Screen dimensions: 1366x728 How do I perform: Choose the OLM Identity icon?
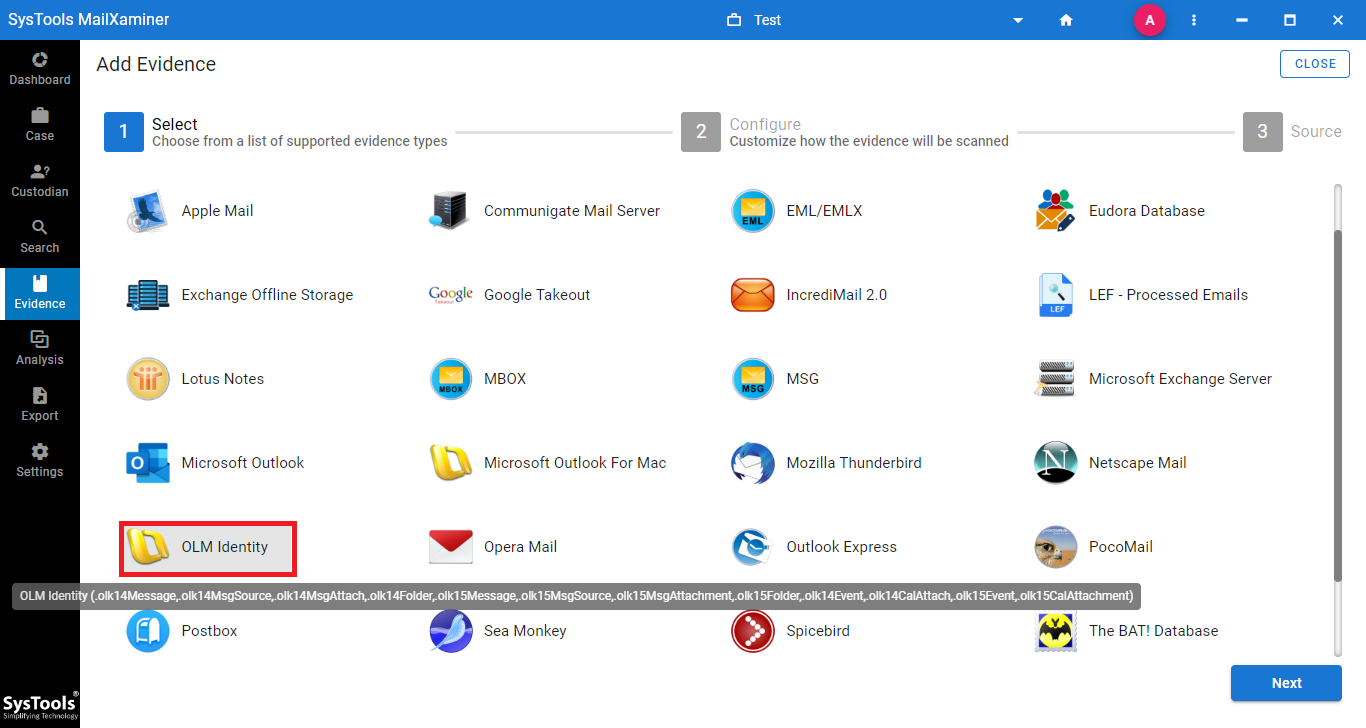point(148,547)
